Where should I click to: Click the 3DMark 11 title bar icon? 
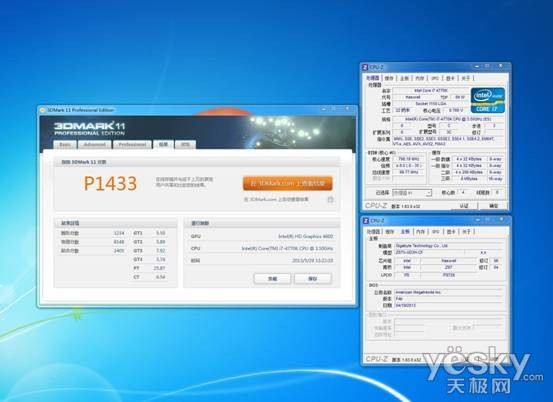pos(43,110)
